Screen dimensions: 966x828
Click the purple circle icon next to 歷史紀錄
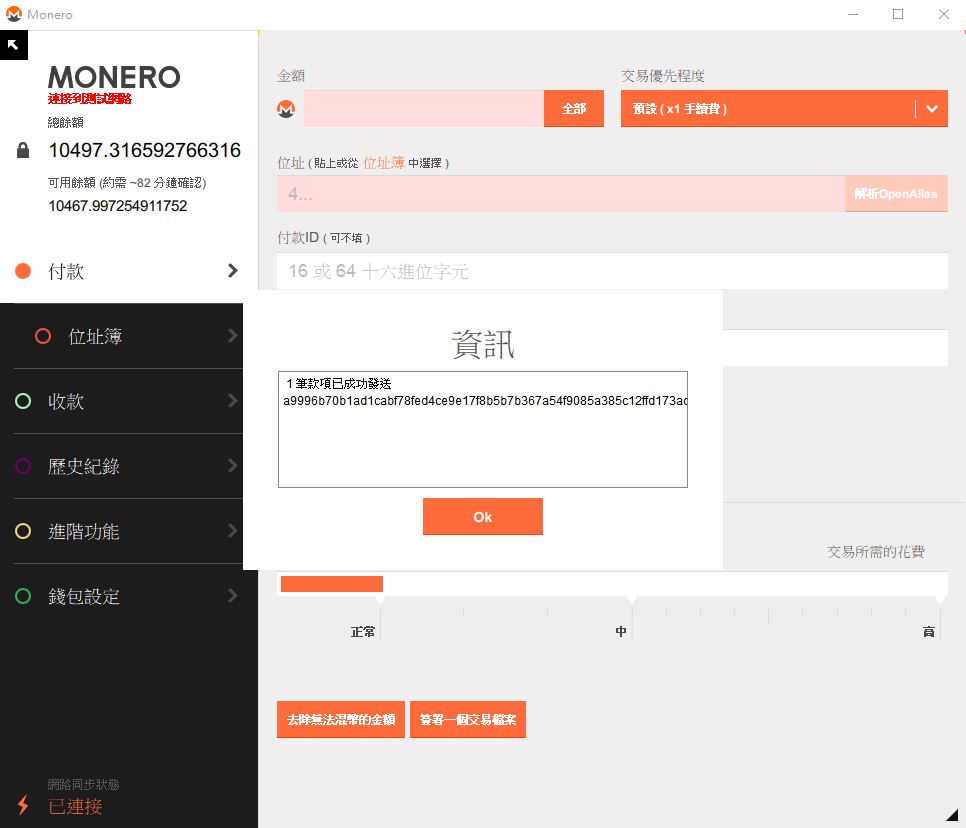click(x=23, y=466)
